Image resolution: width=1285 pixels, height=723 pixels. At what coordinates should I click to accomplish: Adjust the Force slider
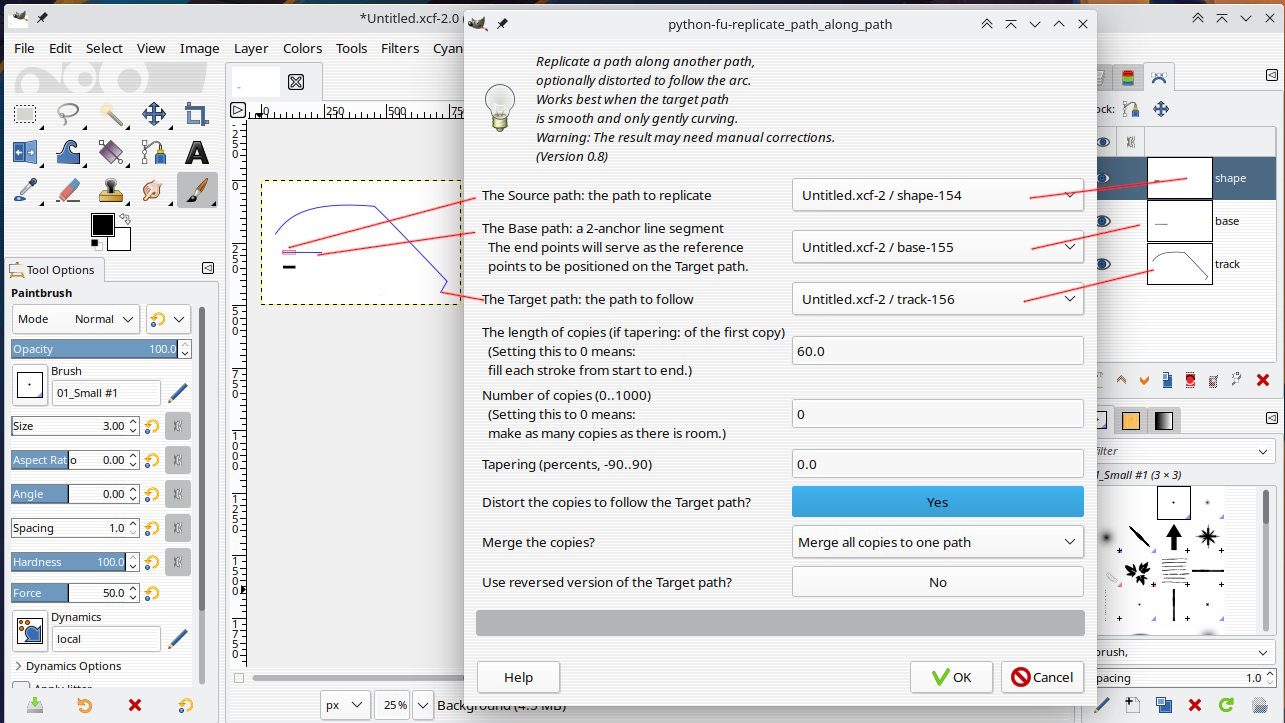[x=76, y=593]
